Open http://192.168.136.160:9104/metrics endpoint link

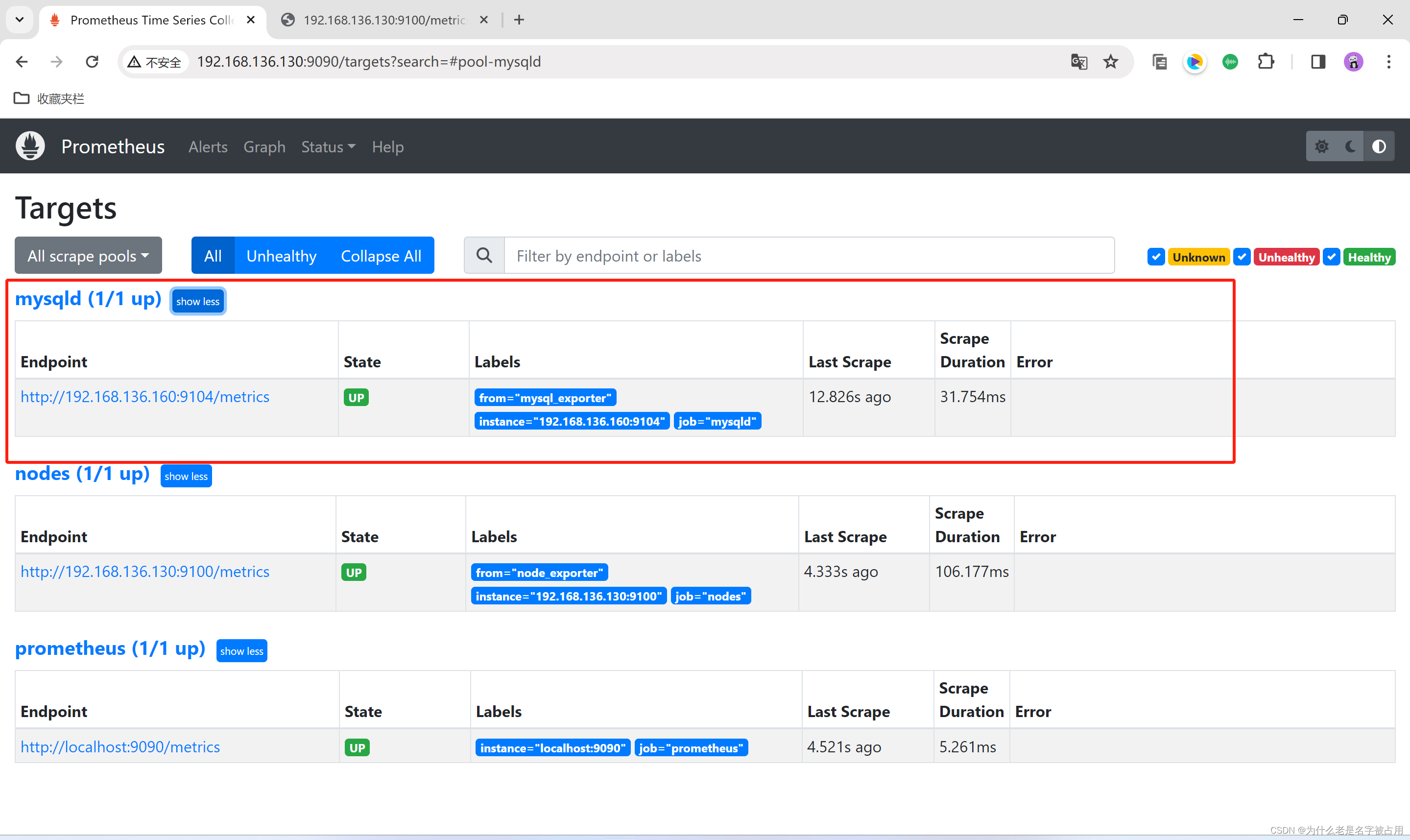(145, 397)
